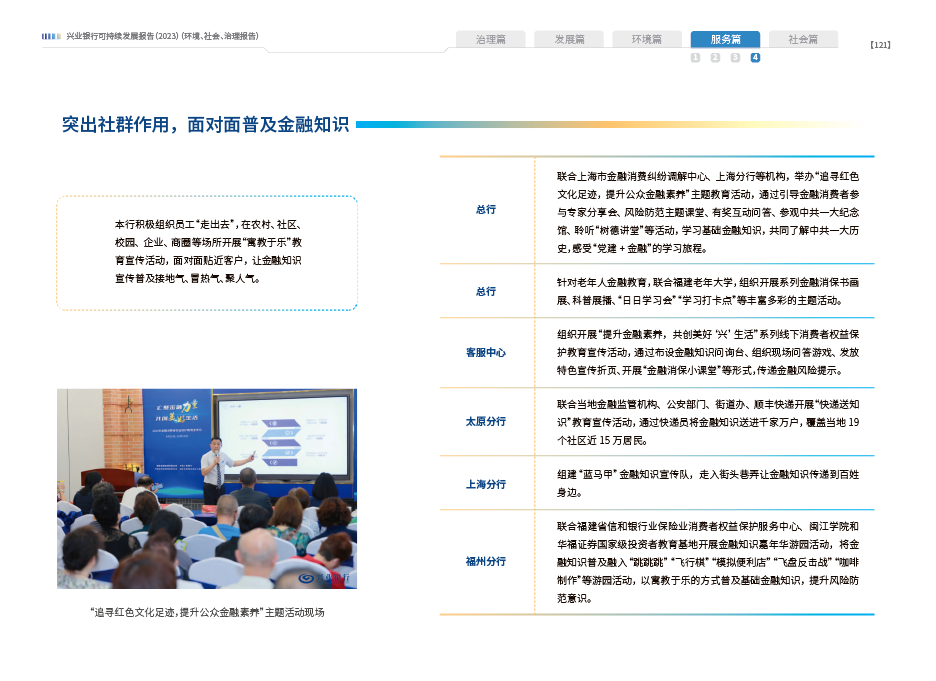Click the 兴业银行可持续发展报告 header title
The height and width of the screenshot is (681, 936).
(x=162, y=36)
